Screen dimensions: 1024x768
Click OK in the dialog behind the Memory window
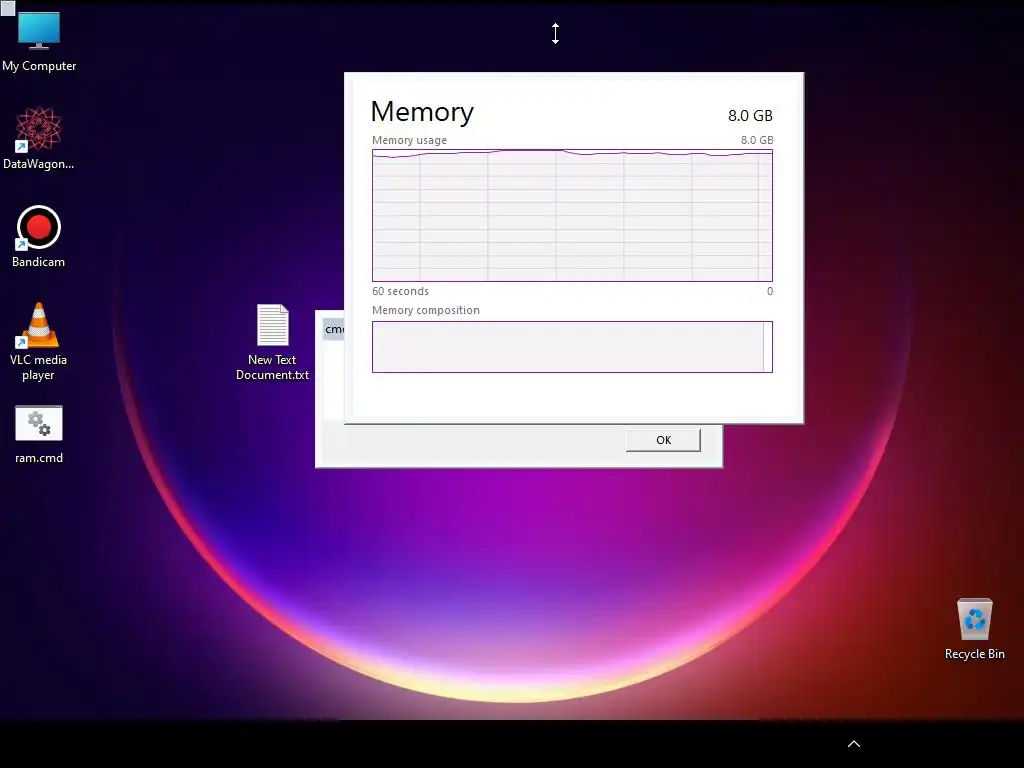click(663, 440)
